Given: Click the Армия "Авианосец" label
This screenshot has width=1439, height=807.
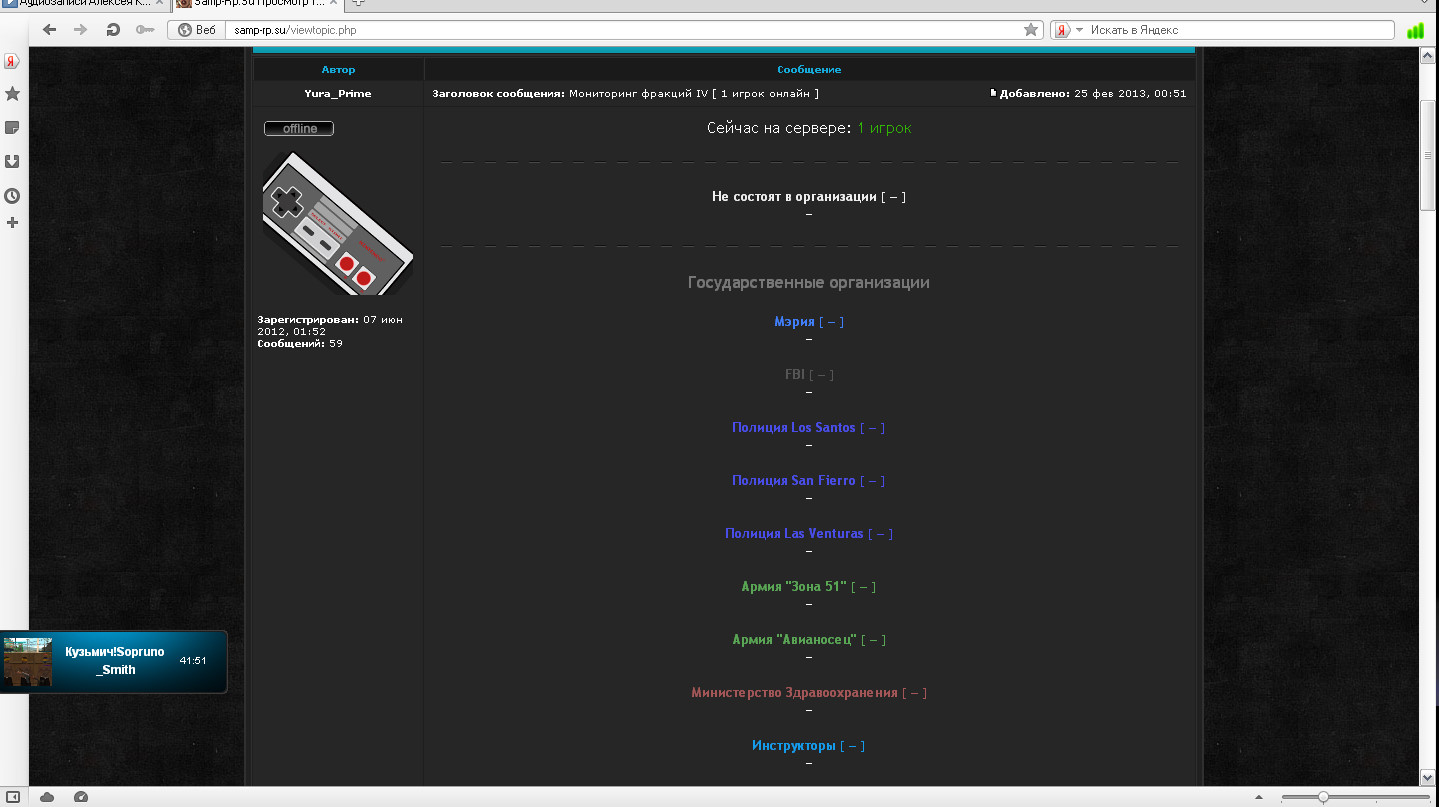Looking at the screenshot, I should point(795,640).
